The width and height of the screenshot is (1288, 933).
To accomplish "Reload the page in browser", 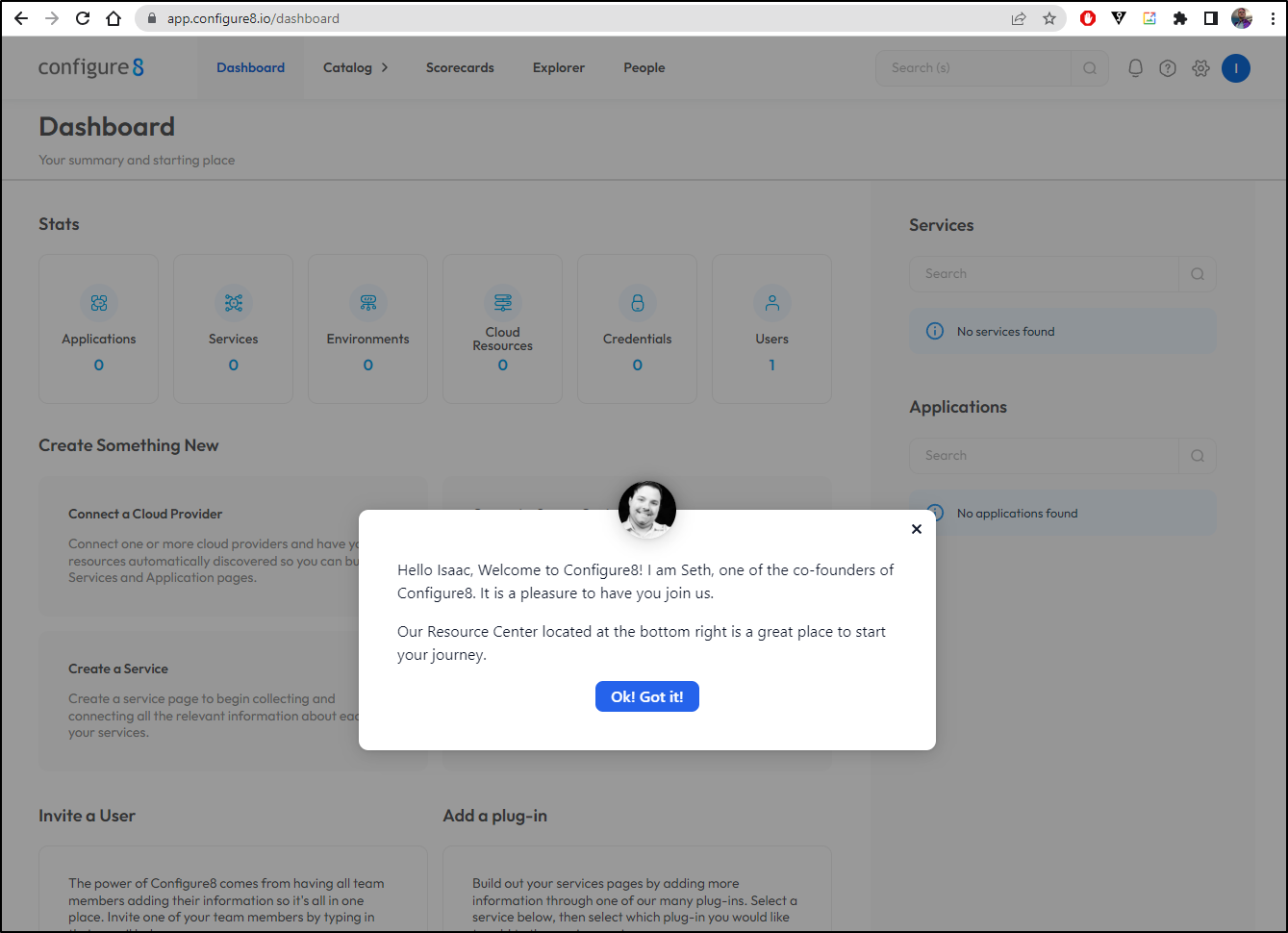I will point(83,18).
